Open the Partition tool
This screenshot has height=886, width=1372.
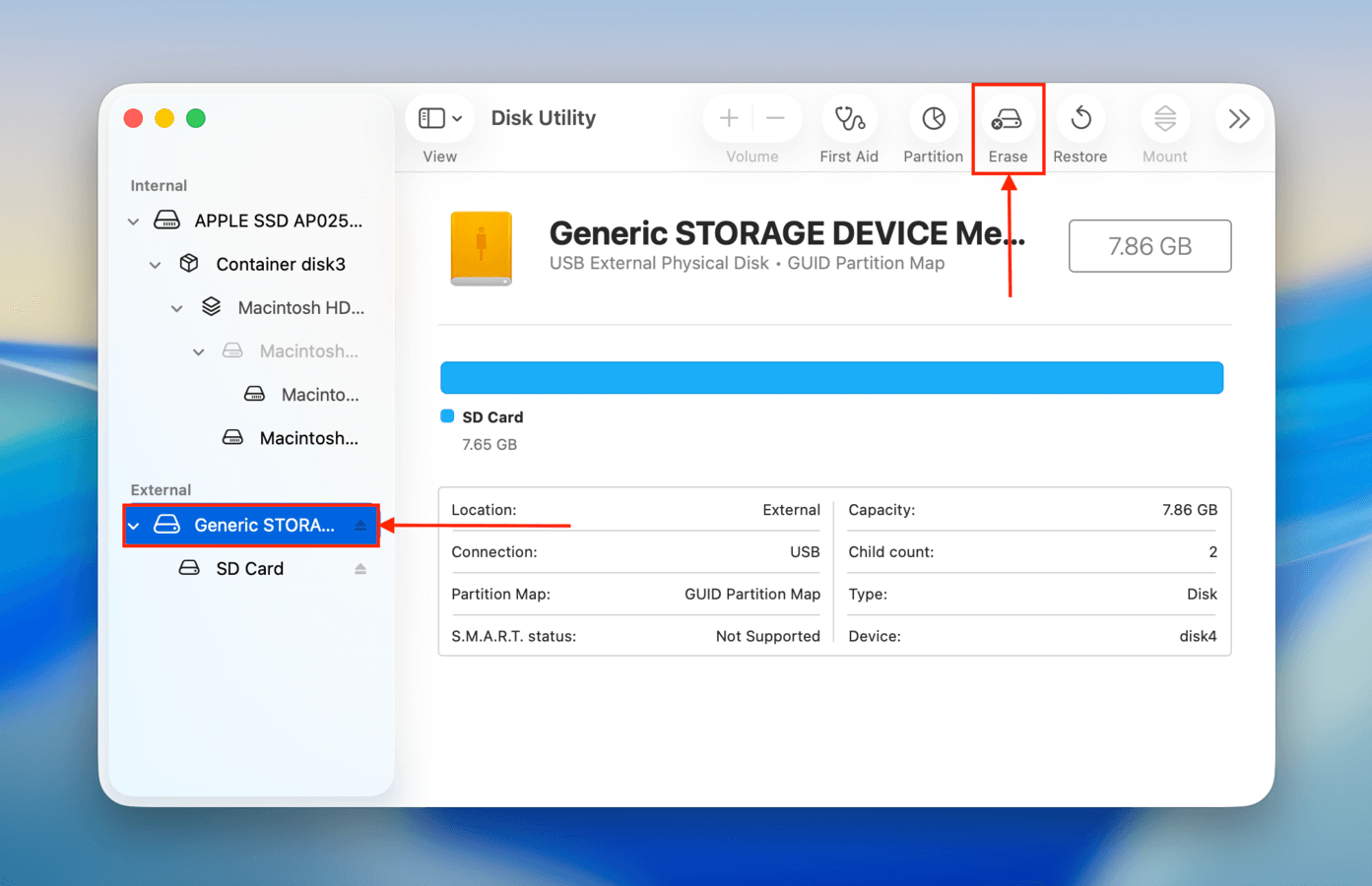point(933,120)
